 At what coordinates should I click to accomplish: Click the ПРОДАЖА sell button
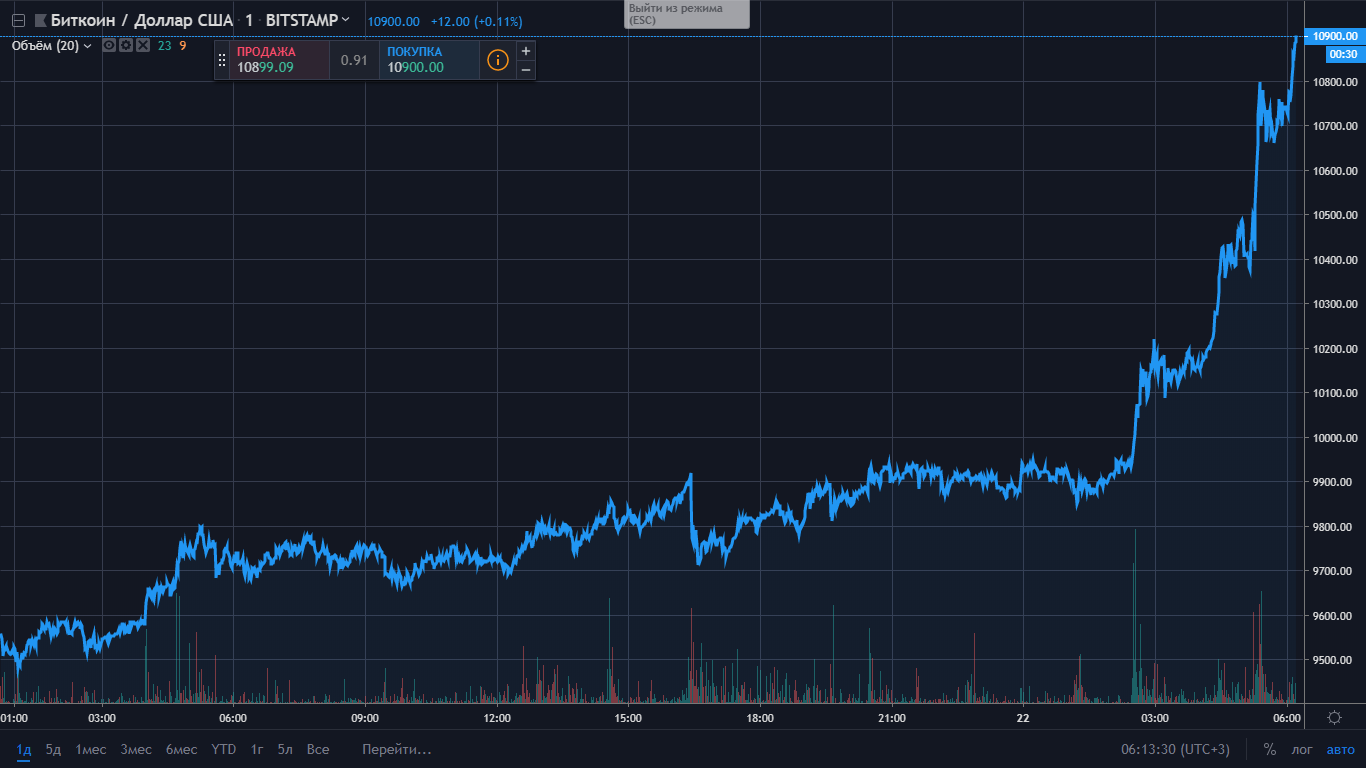(x=280, y=60)
